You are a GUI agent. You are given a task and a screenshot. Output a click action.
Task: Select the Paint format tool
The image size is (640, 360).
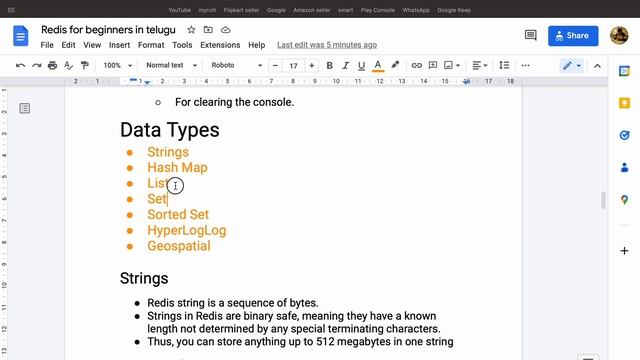click(x=84, y=65)
